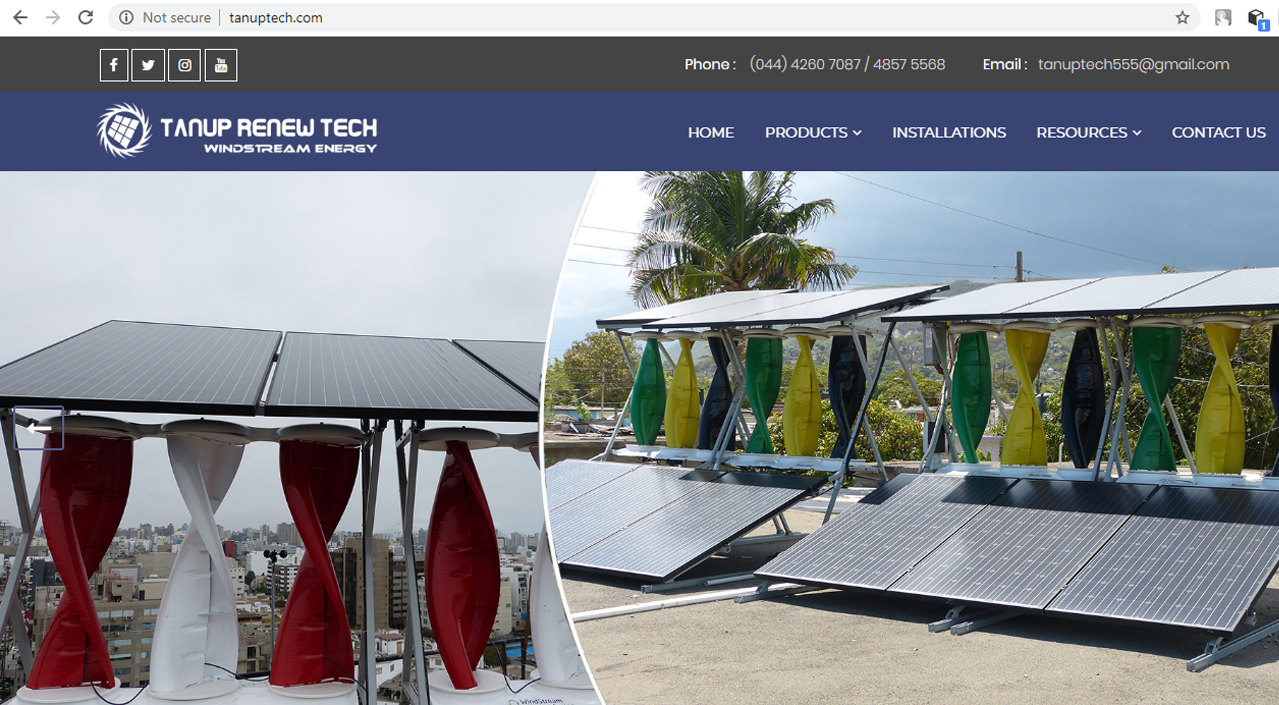Viewport: 1279px width, 705px height.
Task: Reload the page in the browser
Action: 86,17
